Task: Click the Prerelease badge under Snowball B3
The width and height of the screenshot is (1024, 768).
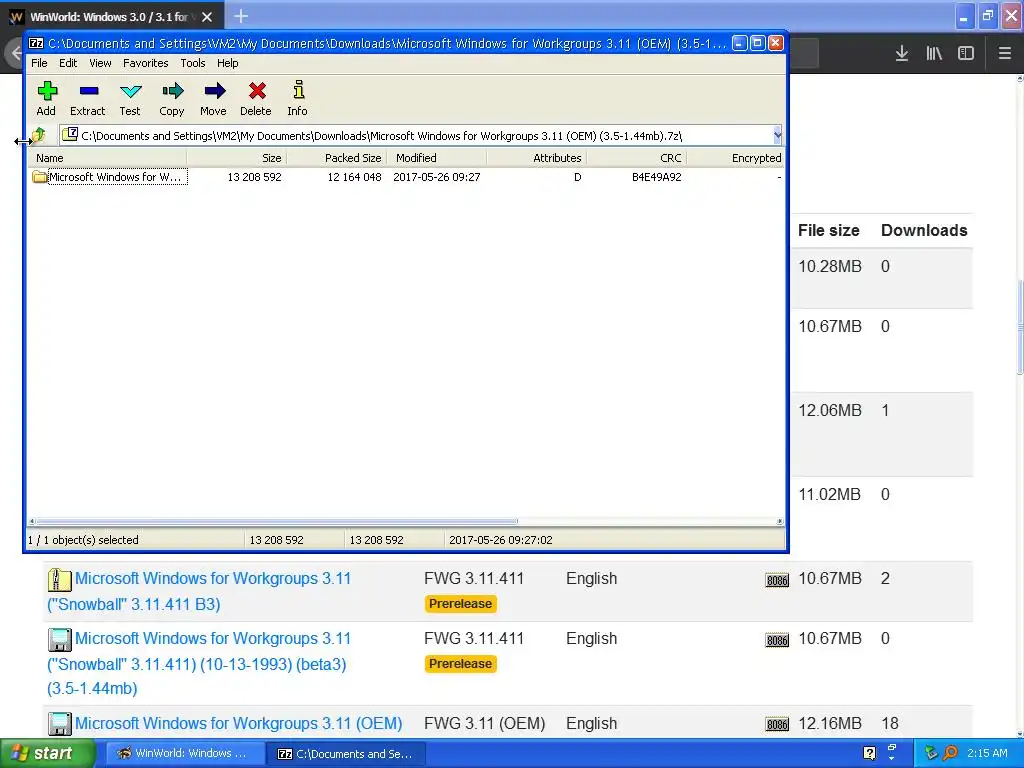Action: coord(460,604)
